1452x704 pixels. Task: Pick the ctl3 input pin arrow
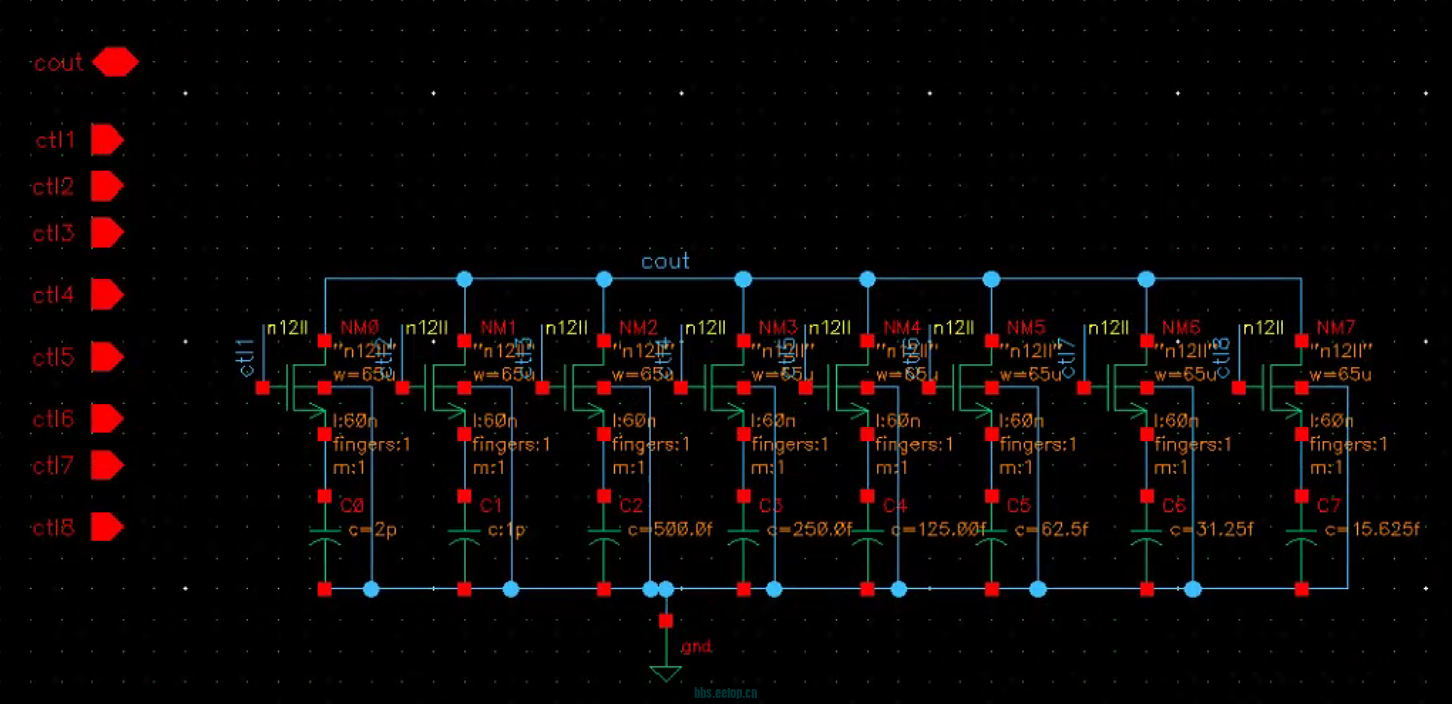107,233
